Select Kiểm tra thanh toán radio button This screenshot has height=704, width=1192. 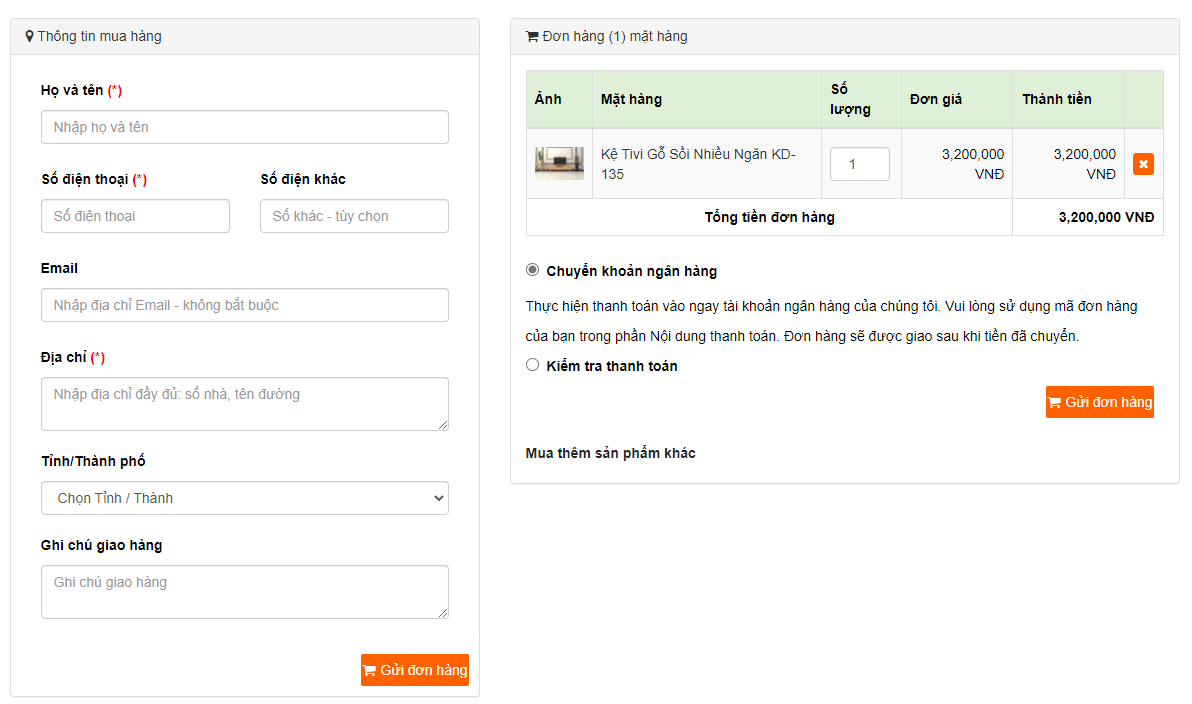[x=533, y=365]
